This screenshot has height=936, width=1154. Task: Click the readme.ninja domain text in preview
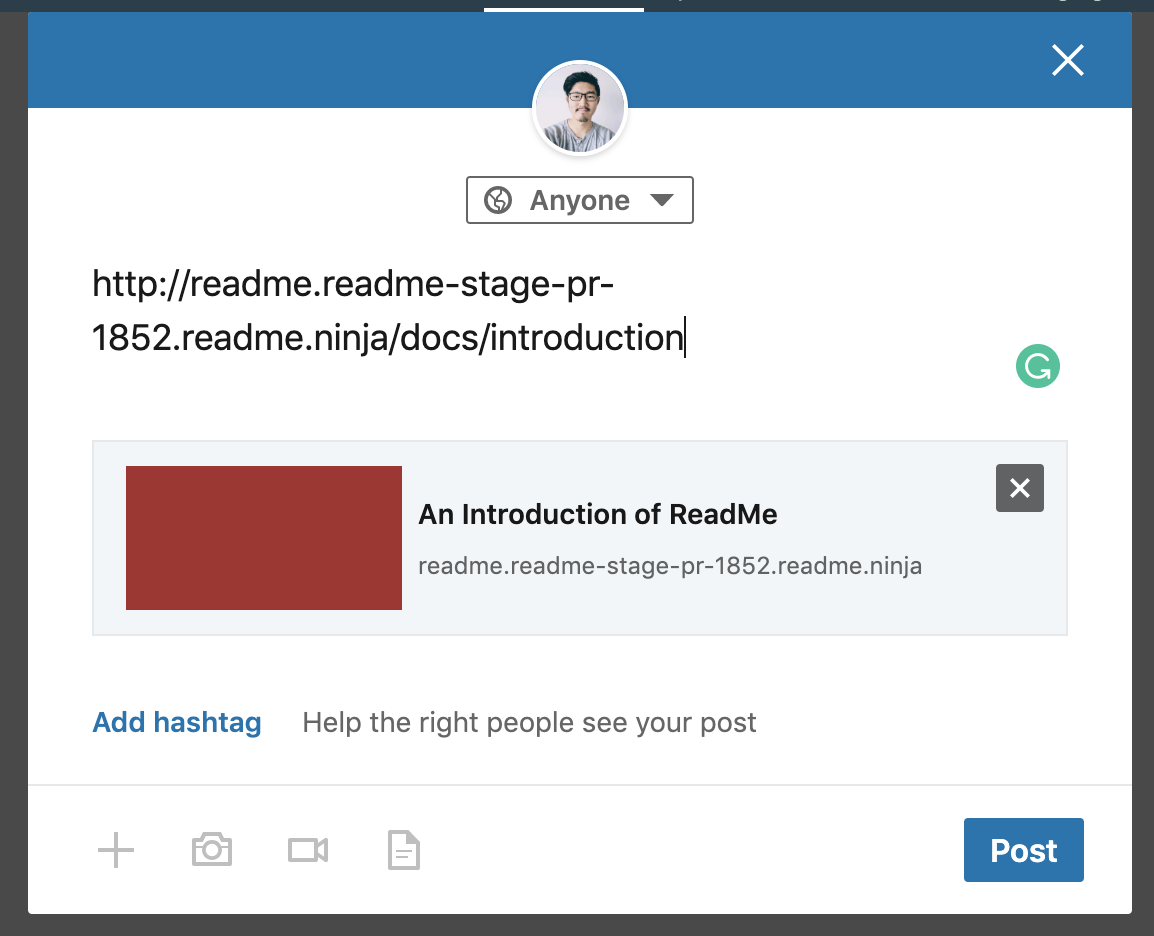[670, 566]
